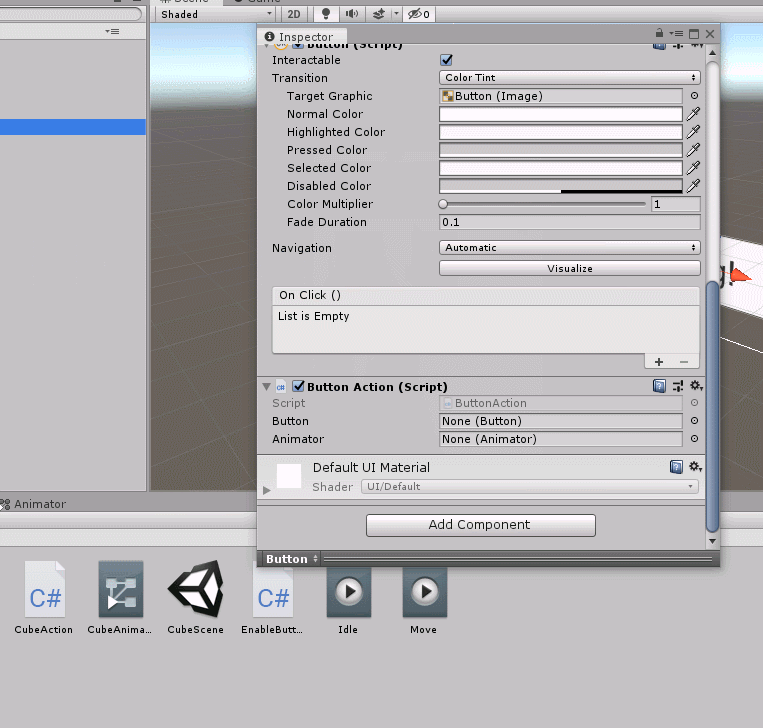This screenshot has height=728, width=763.
Task: Toggle scene lighting bulb button
Action: pyautogui.click(x=325, y=14)
